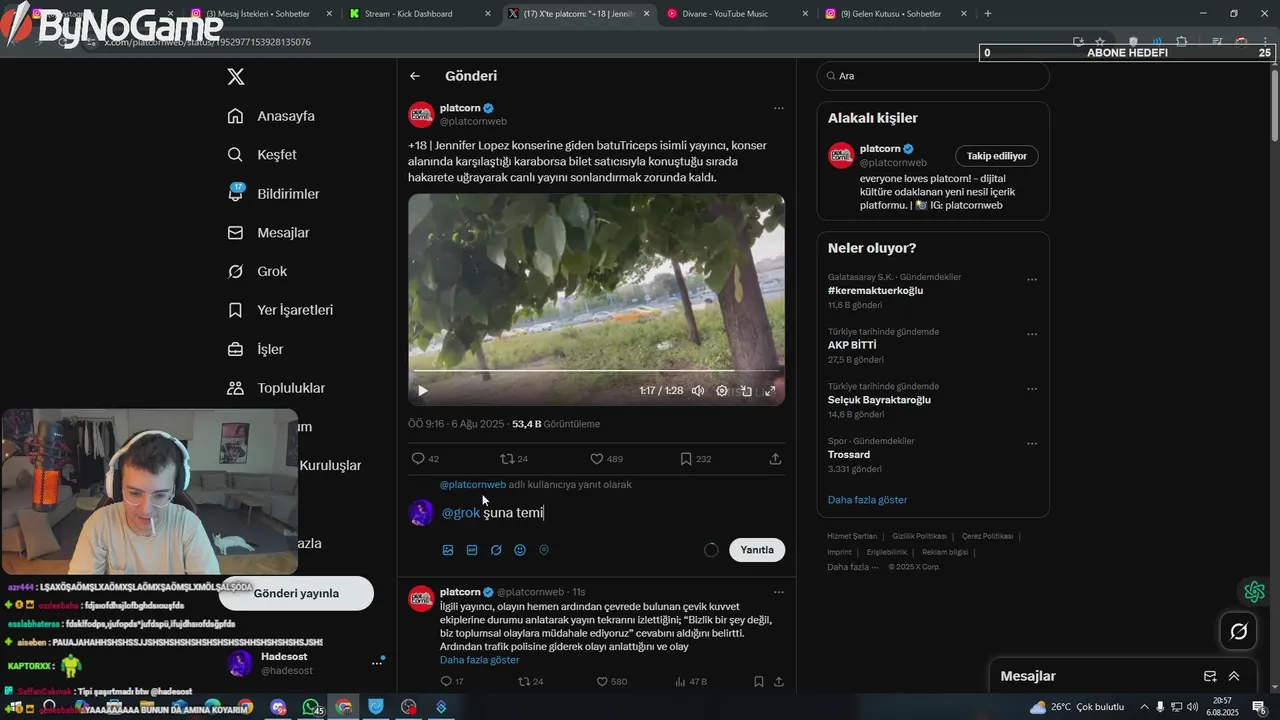Open options for Trossard trend
1280x720 pixels.
point(1032,444)
